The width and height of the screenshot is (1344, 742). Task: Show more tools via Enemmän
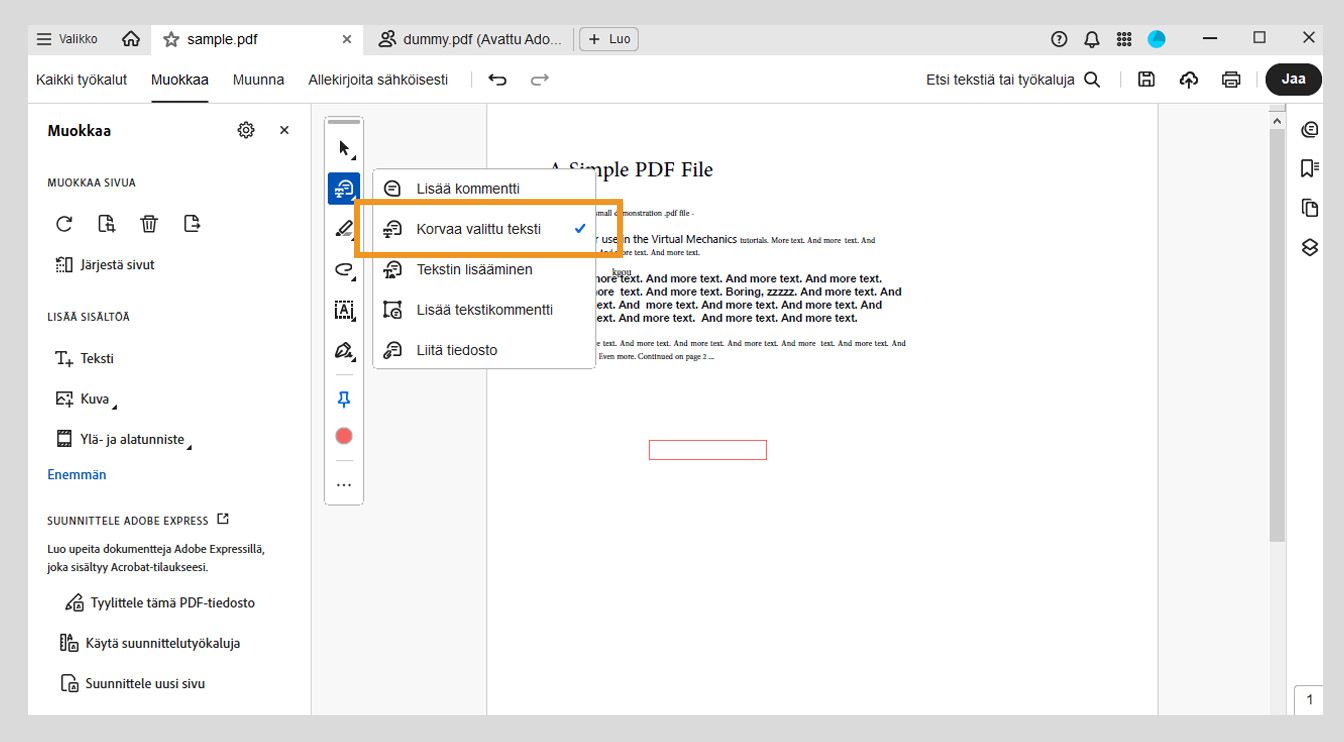[77, 475]
